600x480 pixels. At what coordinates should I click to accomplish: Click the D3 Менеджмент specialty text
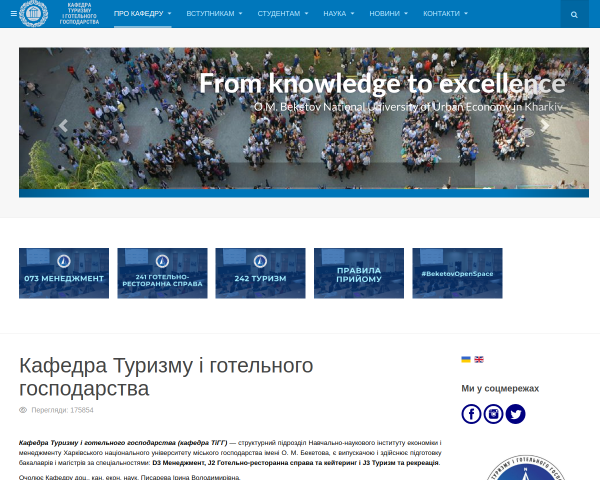coord(178,463)
